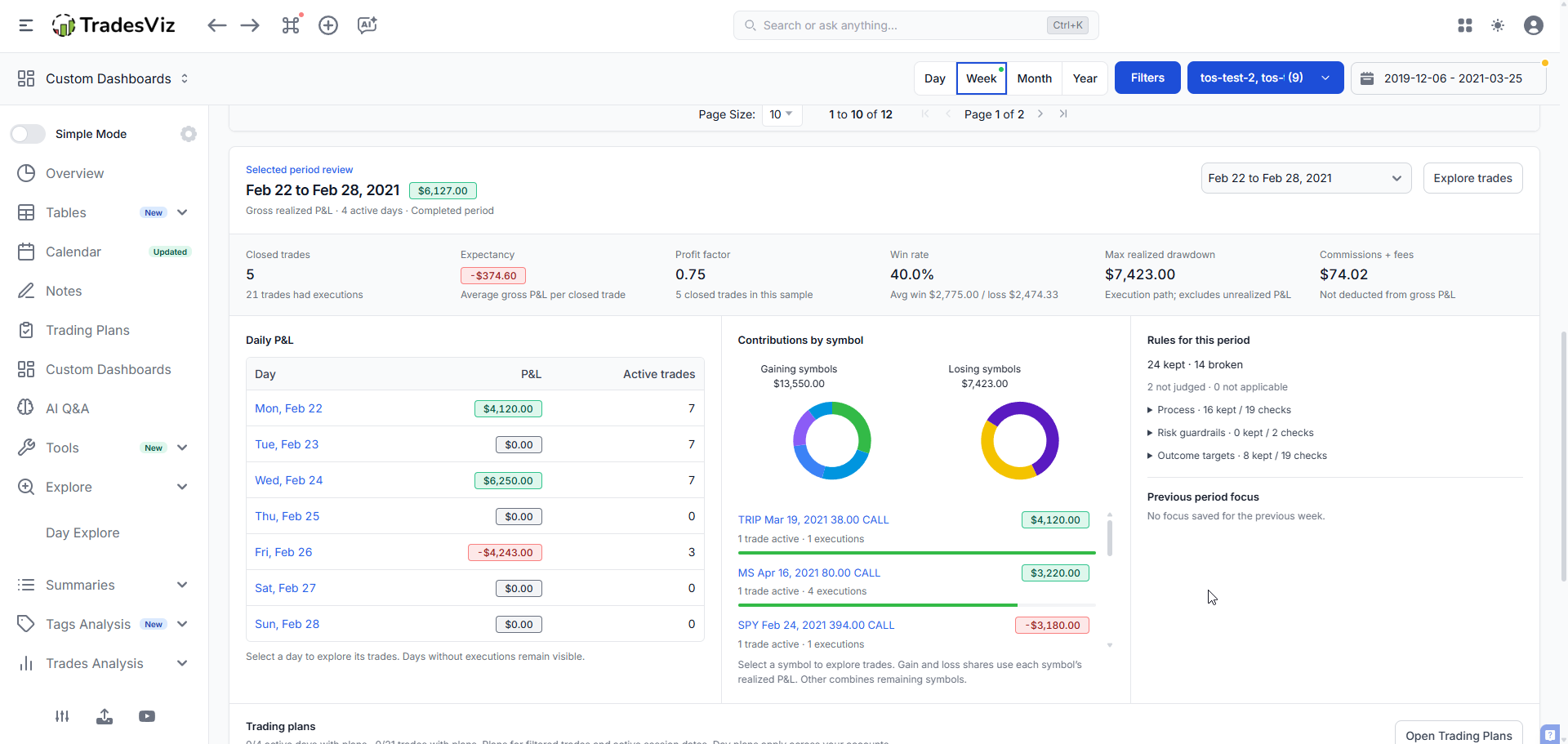Click the upload/import icon in sidebar footer

[105, 716]
